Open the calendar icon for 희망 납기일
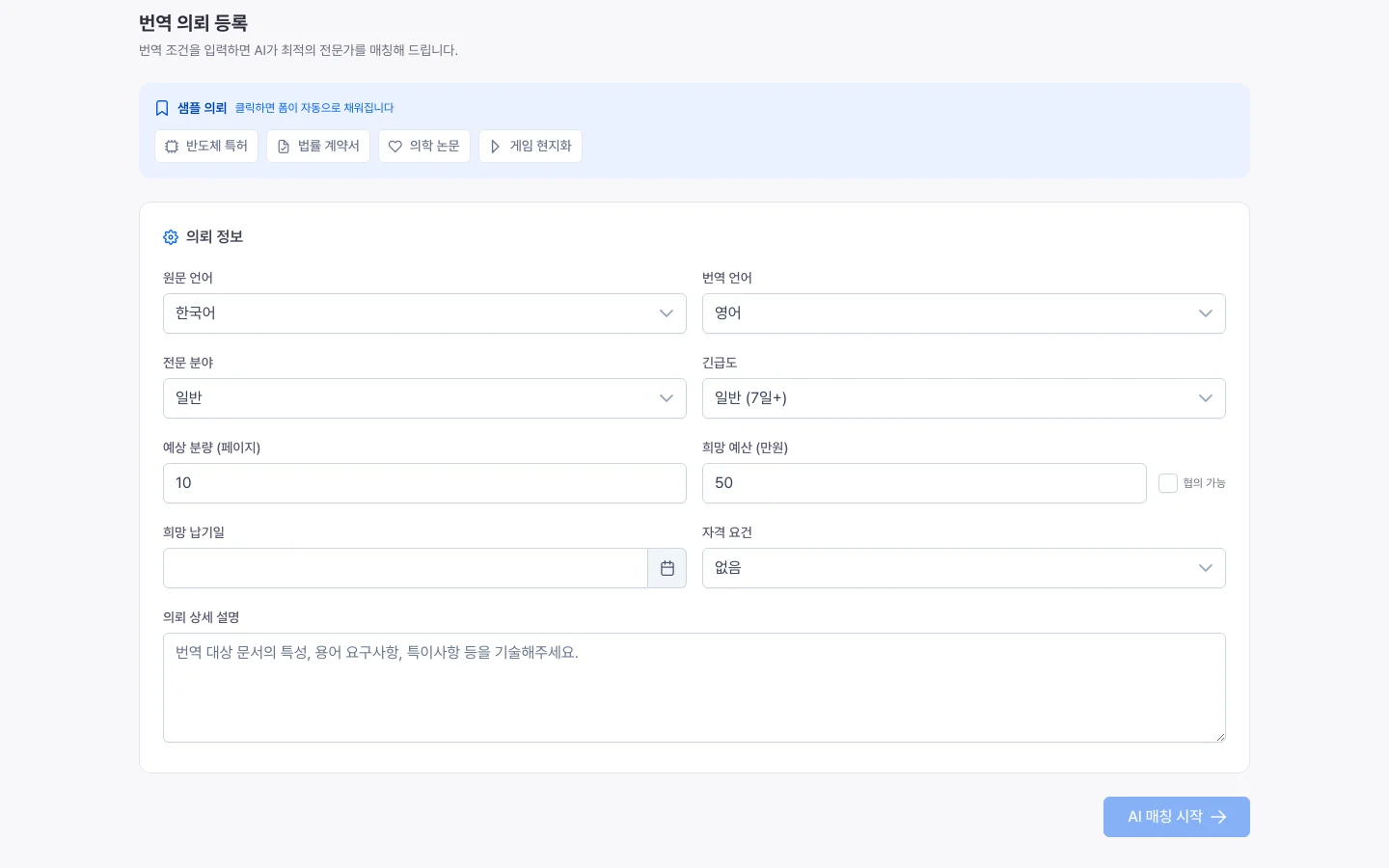 (667, 568)
